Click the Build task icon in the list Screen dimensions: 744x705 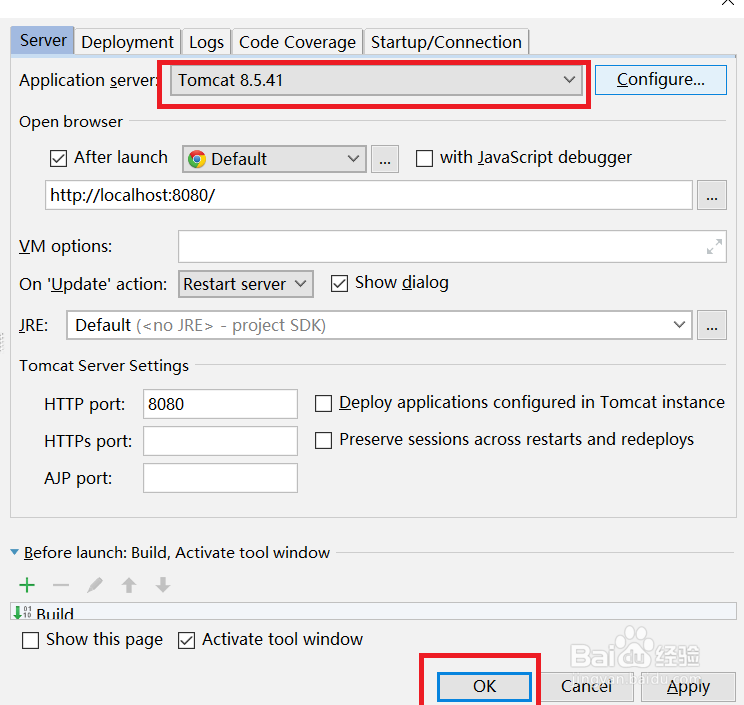tap(22, 612)
